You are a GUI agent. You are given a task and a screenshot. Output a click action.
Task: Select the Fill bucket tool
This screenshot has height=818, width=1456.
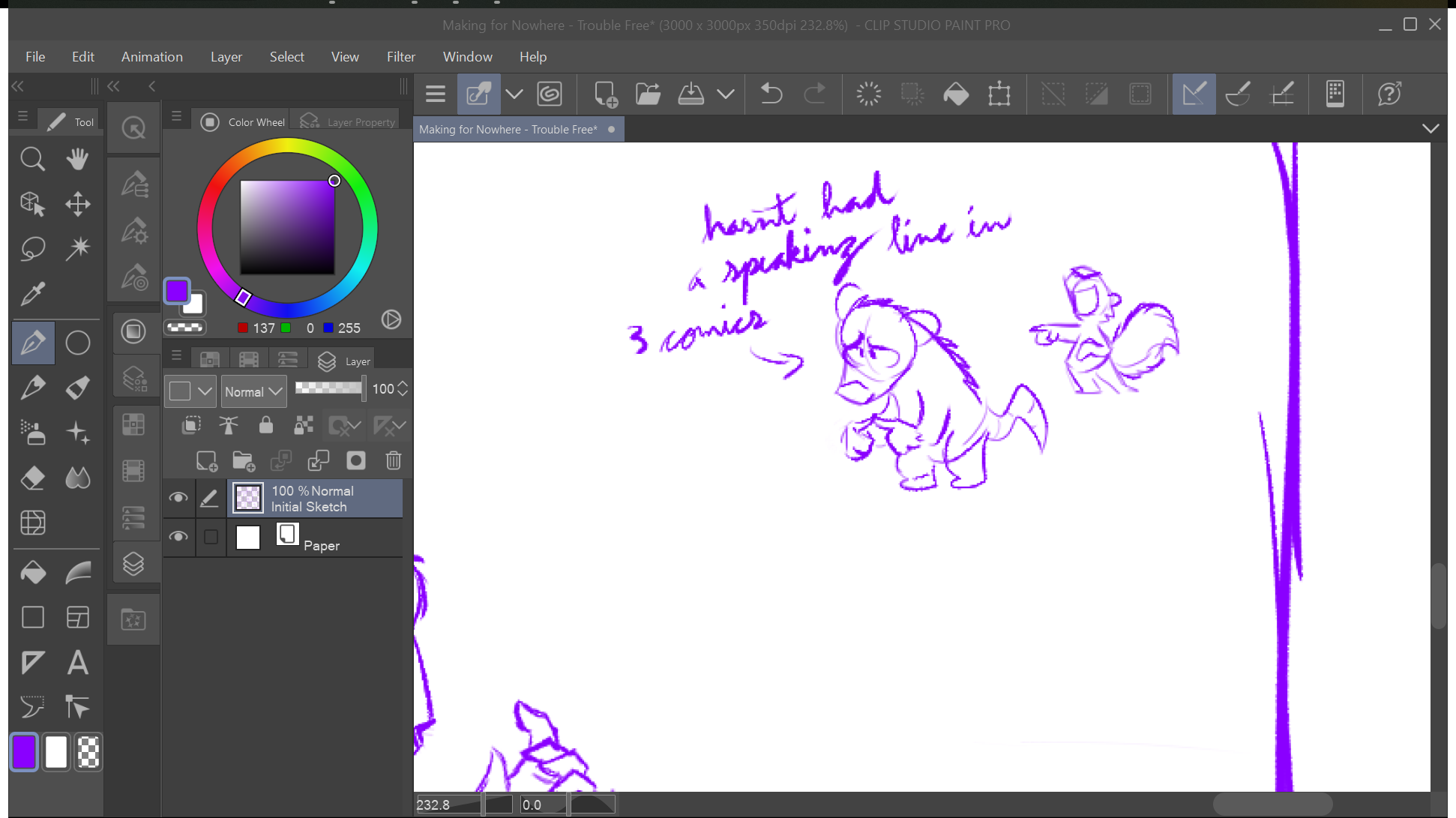click(33, 573)
